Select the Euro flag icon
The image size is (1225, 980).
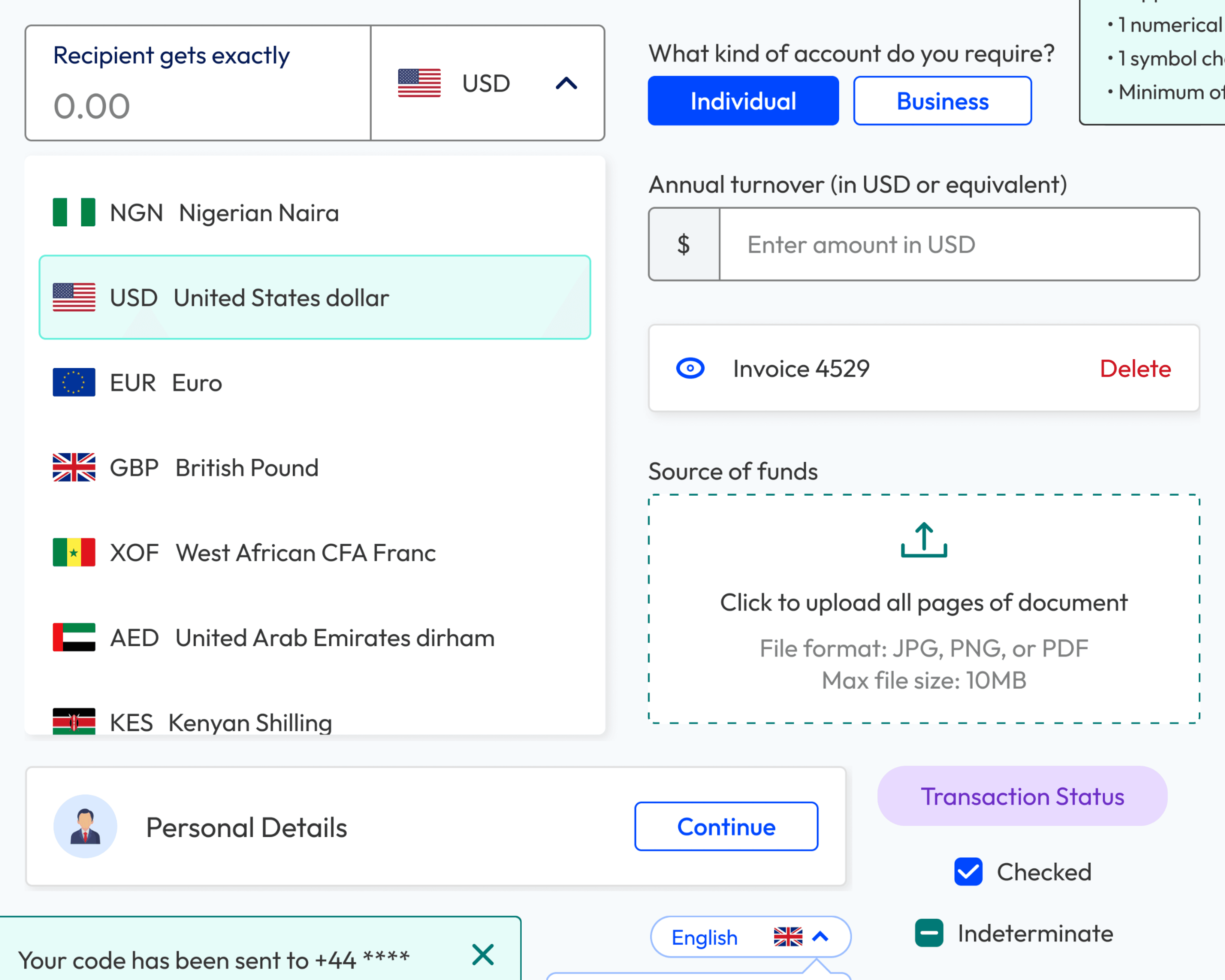(x=73, y=382)
